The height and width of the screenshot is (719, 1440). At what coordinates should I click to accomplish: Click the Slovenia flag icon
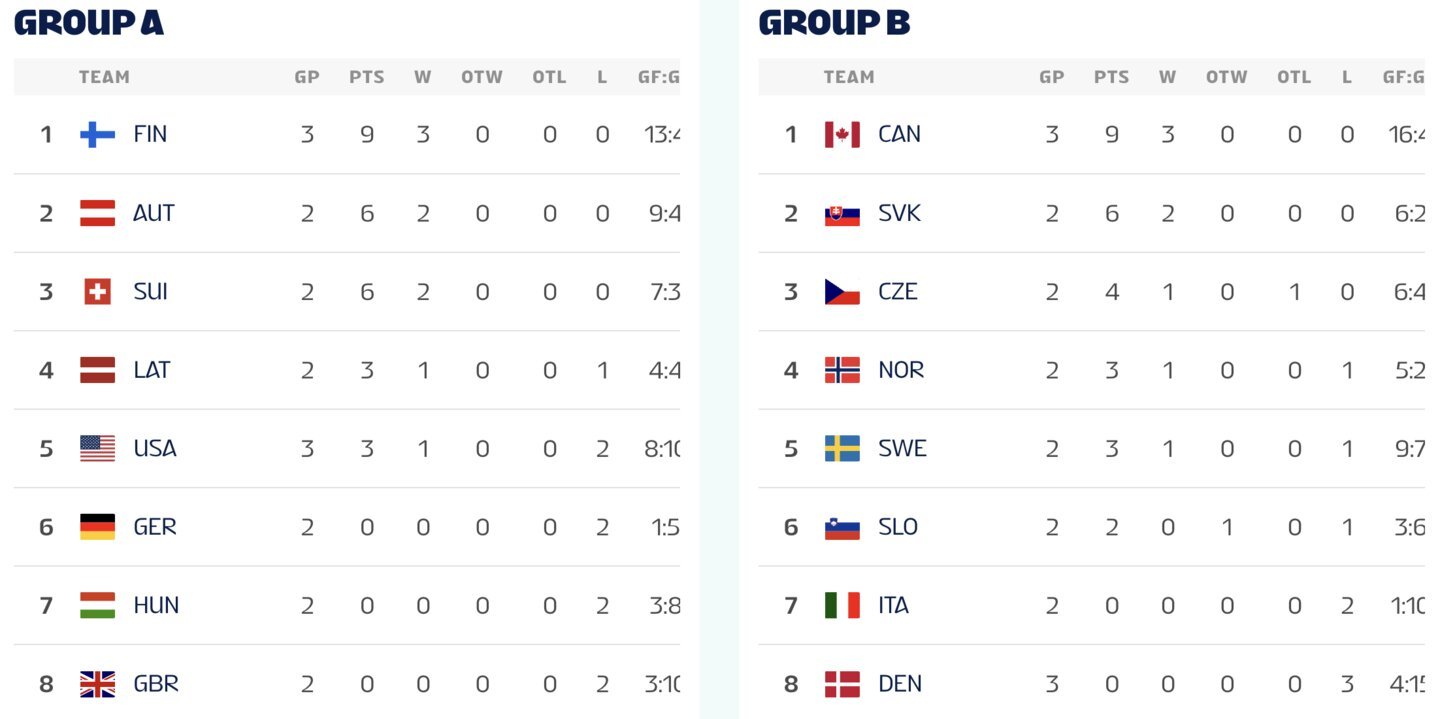click(842, 527)
